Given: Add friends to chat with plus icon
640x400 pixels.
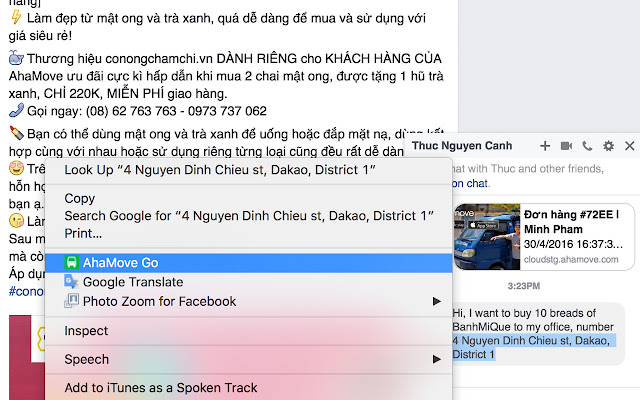Looking at the screenshot, I should [x=545, y=146].
